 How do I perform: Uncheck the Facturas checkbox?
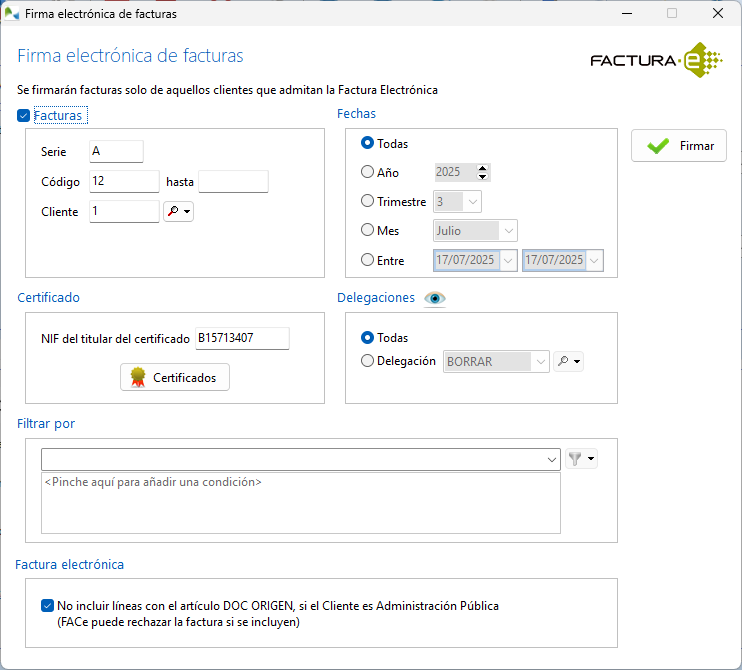tap(24, 116)
